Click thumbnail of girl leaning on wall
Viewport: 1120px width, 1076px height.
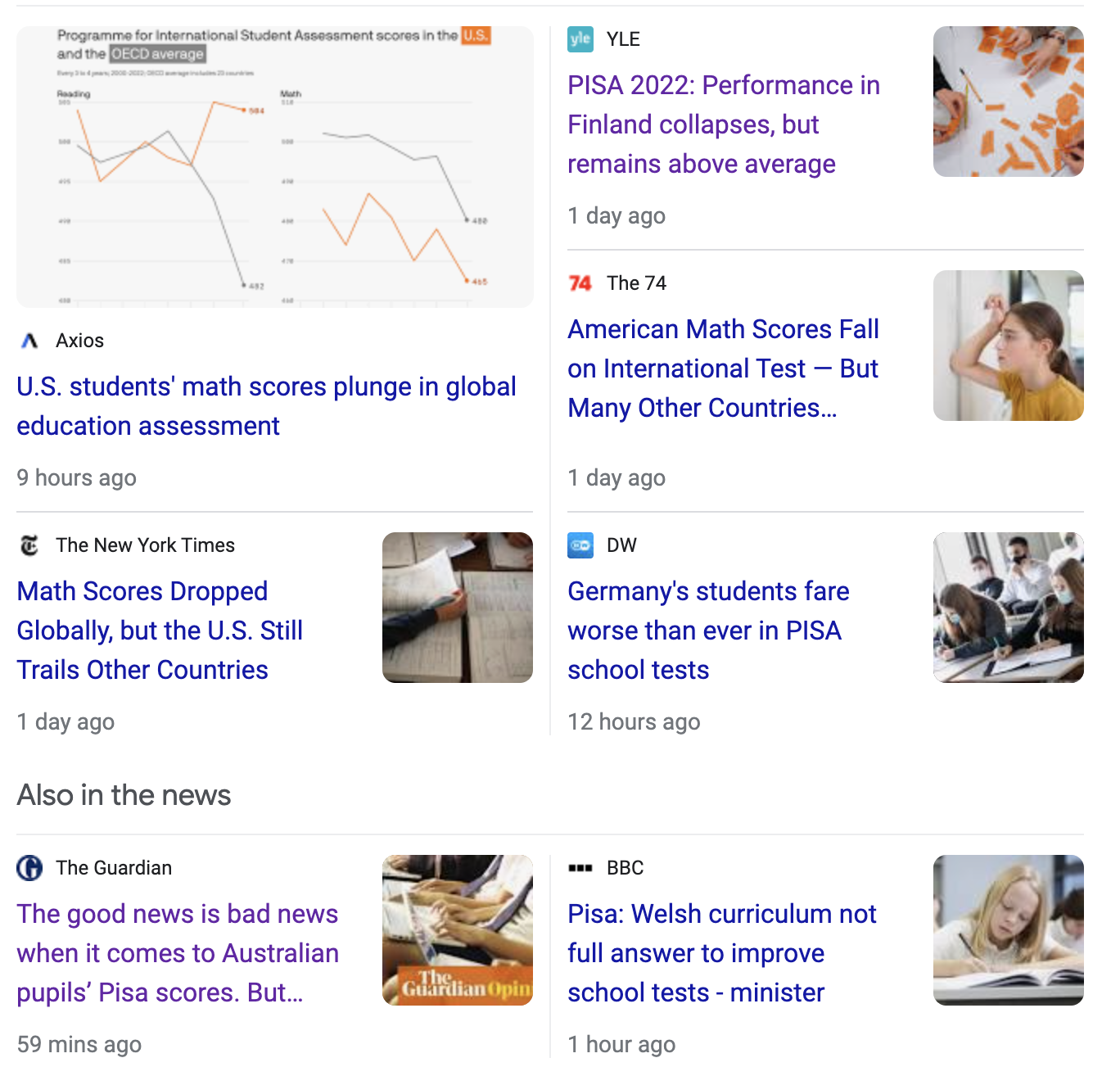tap(1008, 346)
